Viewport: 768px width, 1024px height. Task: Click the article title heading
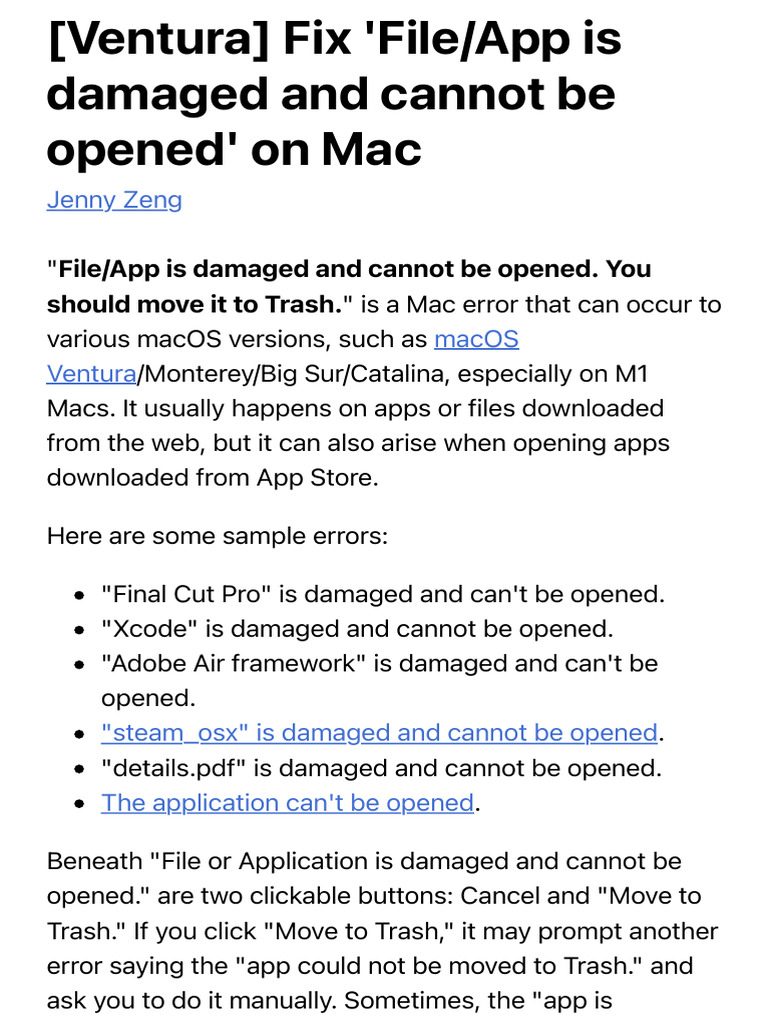334,94
